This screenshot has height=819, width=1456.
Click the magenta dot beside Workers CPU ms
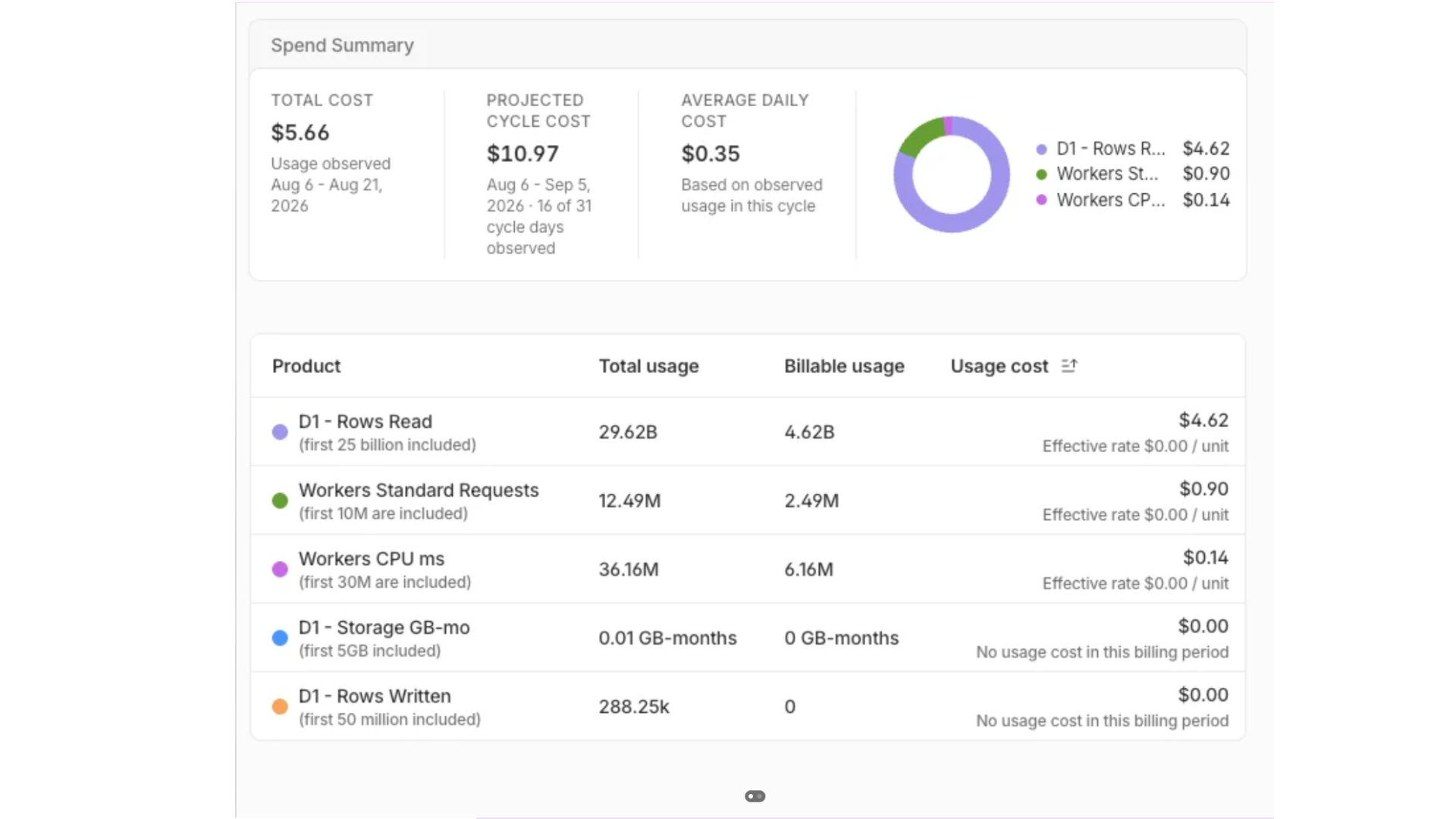280,570
